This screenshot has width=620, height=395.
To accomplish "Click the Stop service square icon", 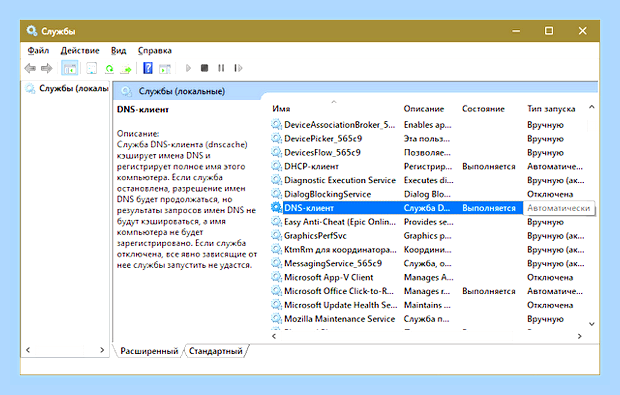I will coord(204,68).
